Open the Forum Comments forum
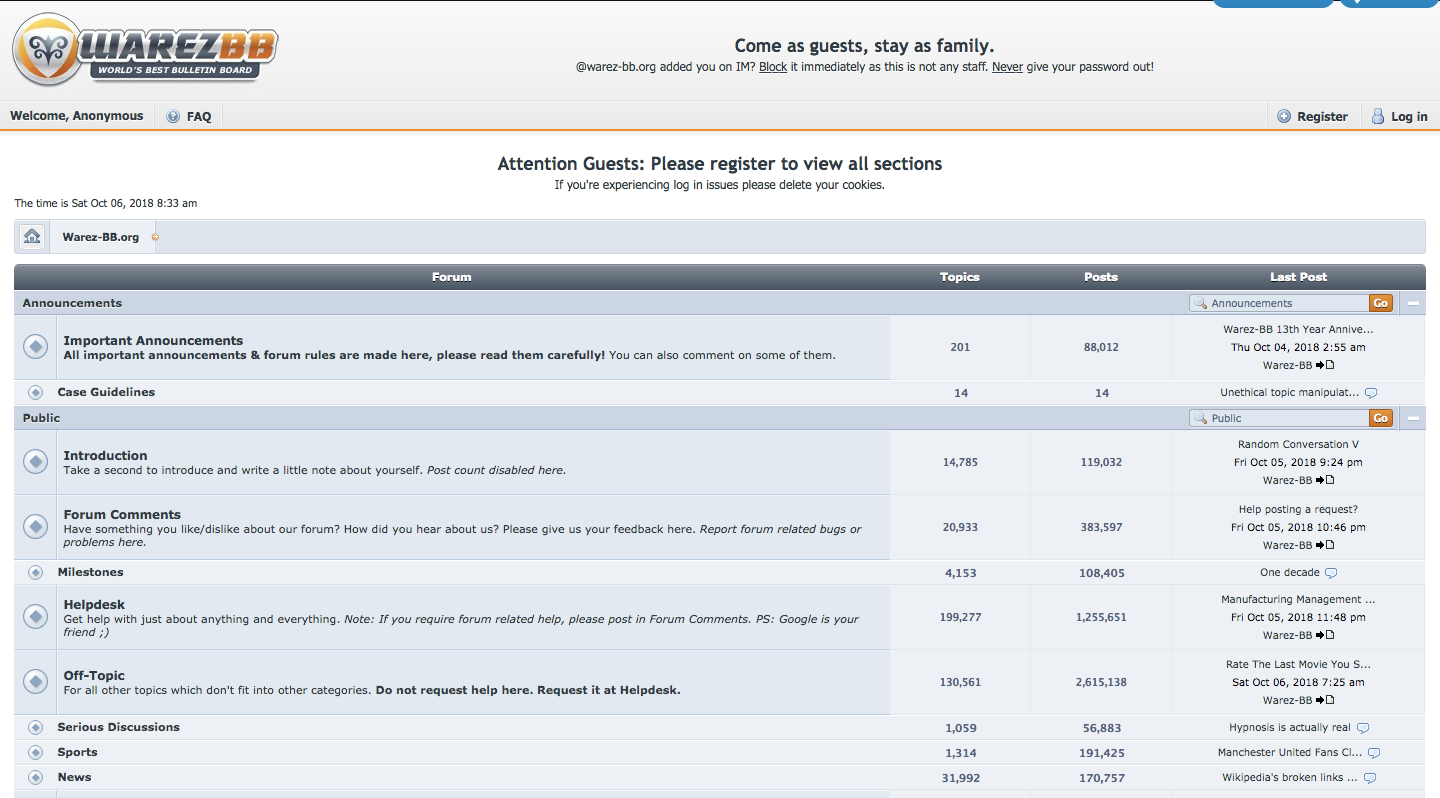1440x798 pixels. 122,514
